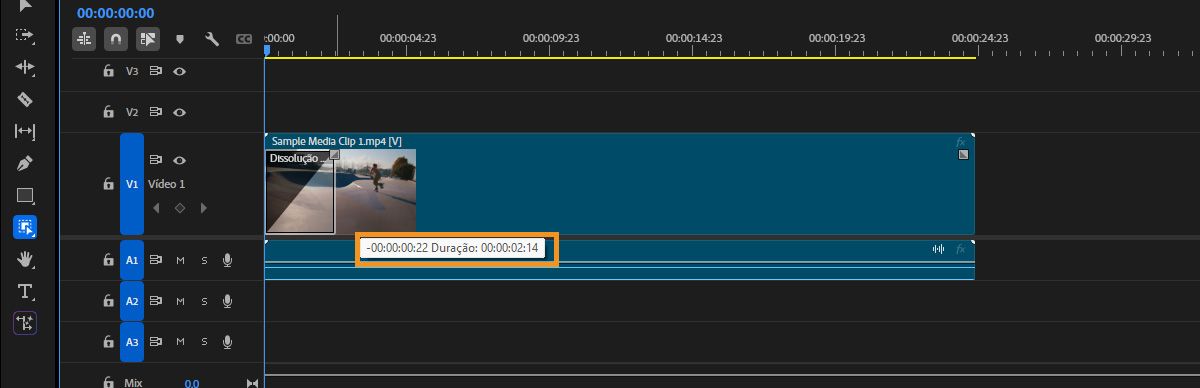Toggle lock on audio track A3
This screenshot has height=388, width=1200.
click(108, 342)
